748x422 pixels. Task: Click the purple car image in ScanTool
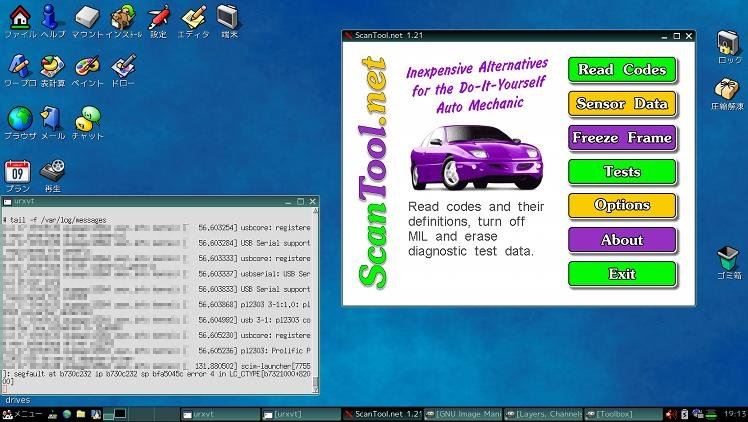pos(476,157)
